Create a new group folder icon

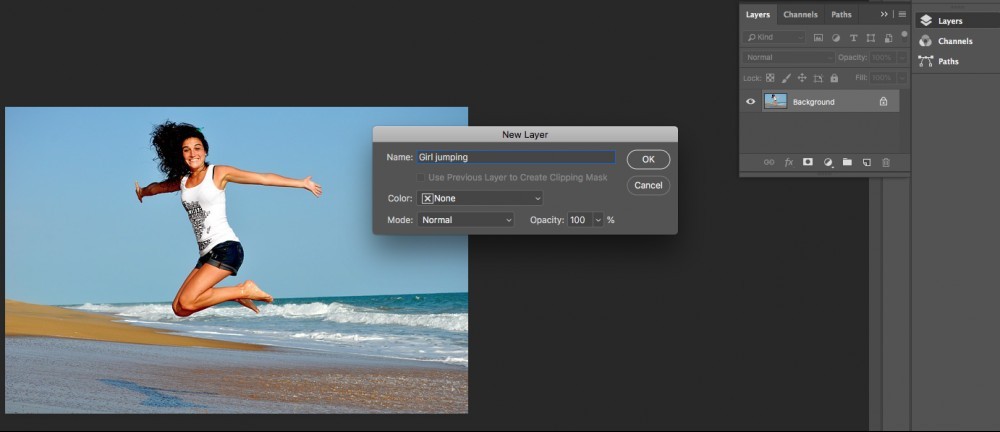(x=847, y=162)
